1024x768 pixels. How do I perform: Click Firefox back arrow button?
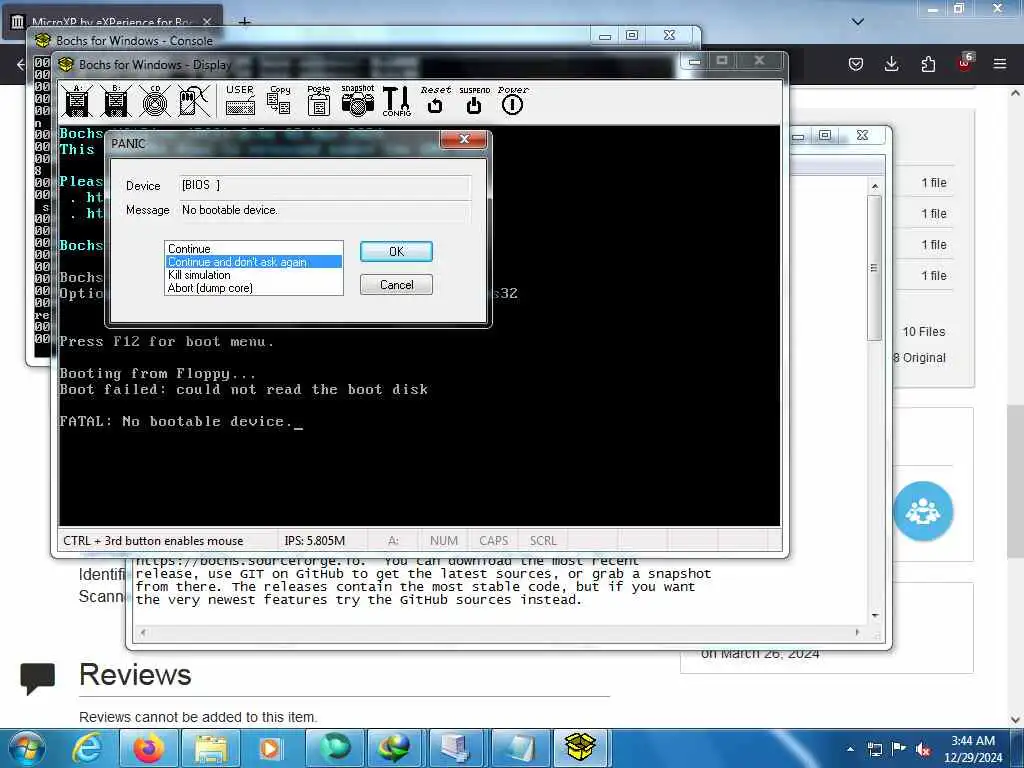pyautogui.click(x=20, y=64)
